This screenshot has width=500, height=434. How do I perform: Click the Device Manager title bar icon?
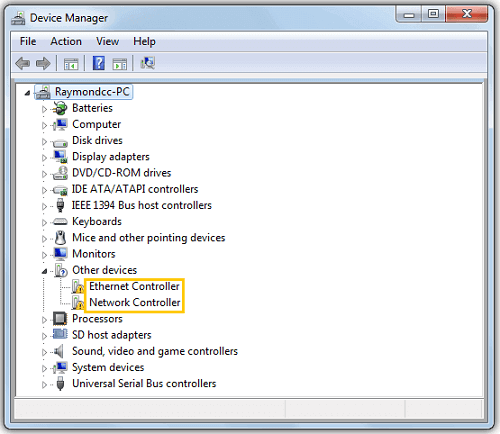(x=18, y=18)
